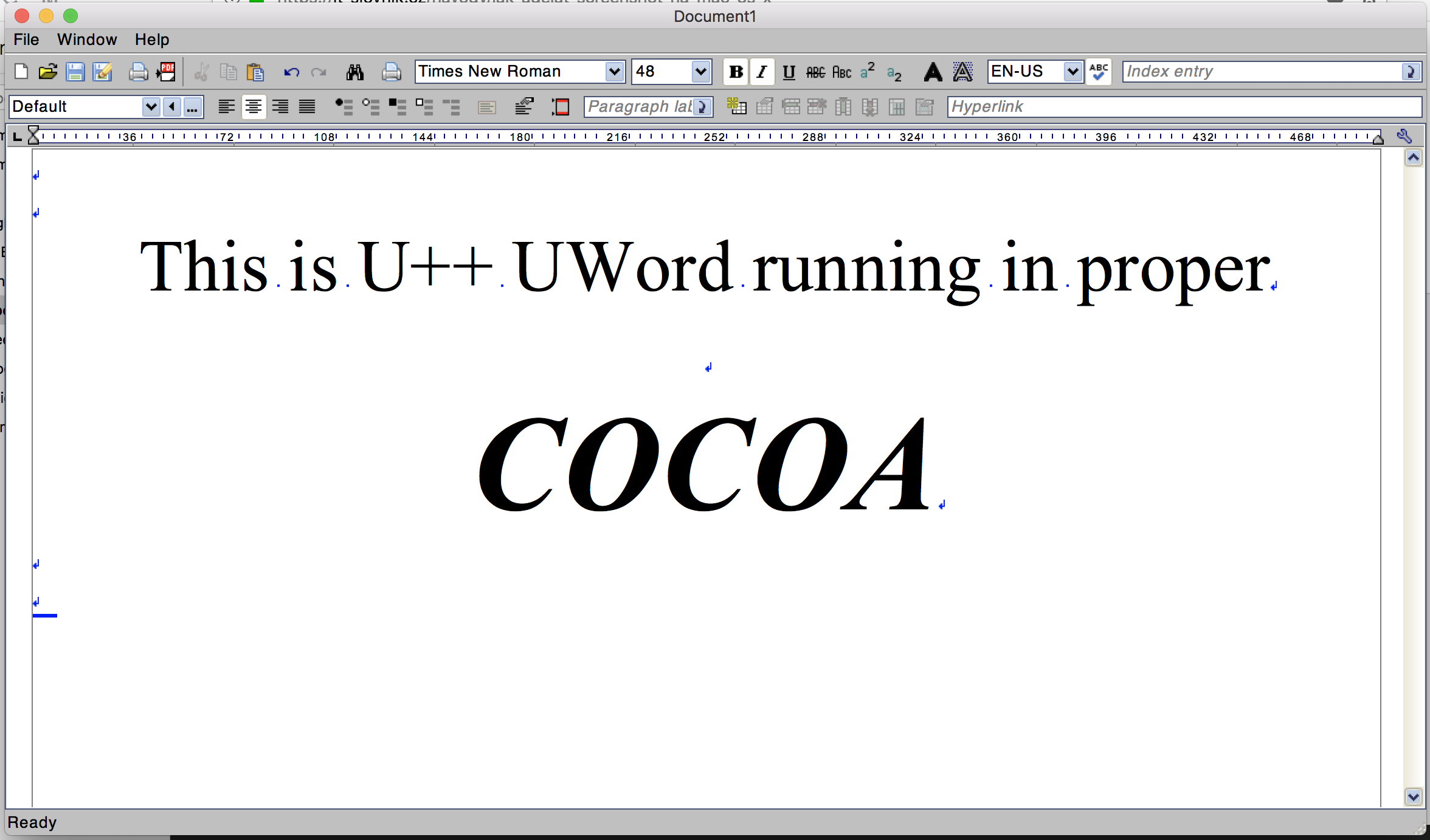Image resolution: width=1430 pixels, height=840 pixels.
Task: Apply superscript formatting
Action: (x=868, y=71)
